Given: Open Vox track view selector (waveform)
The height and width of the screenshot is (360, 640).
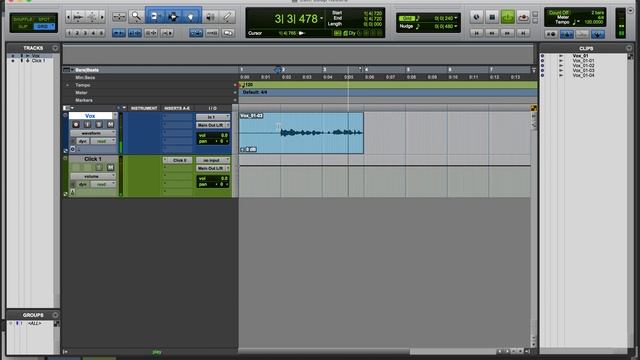Looking at the screenshot, I should click(x=93, y=133).
